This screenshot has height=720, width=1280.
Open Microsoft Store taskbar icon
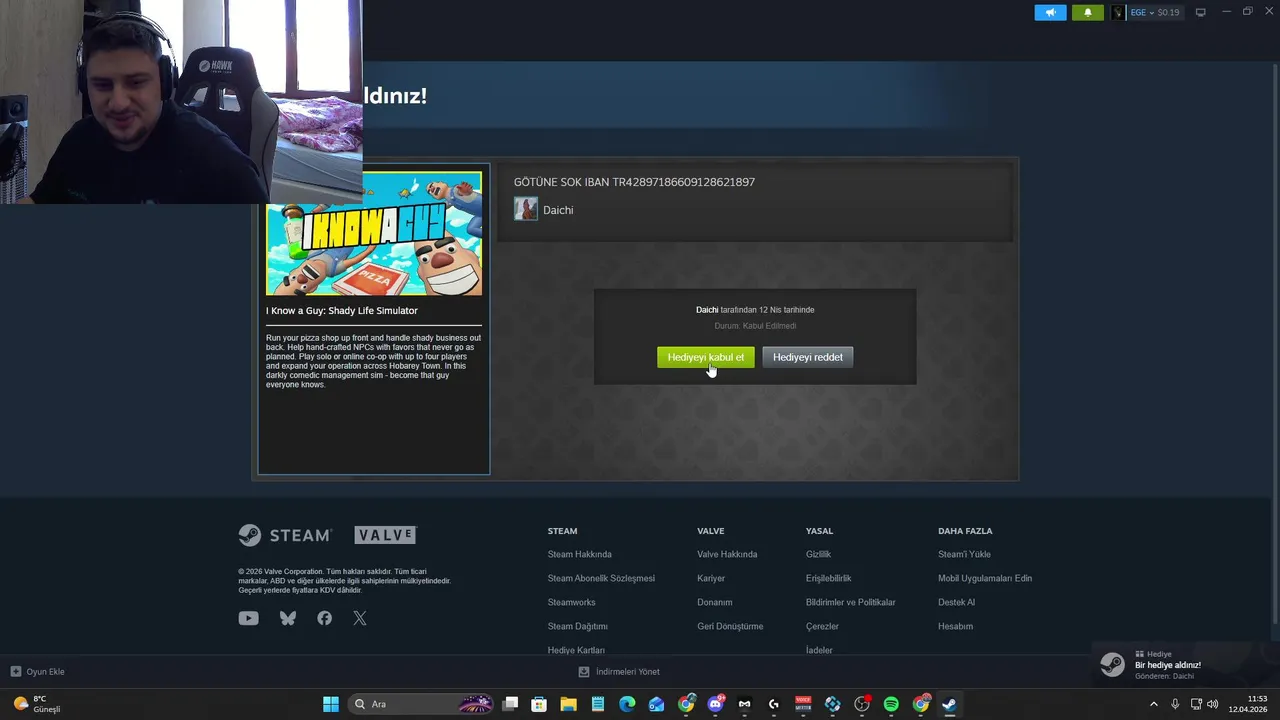click(539, 704)
